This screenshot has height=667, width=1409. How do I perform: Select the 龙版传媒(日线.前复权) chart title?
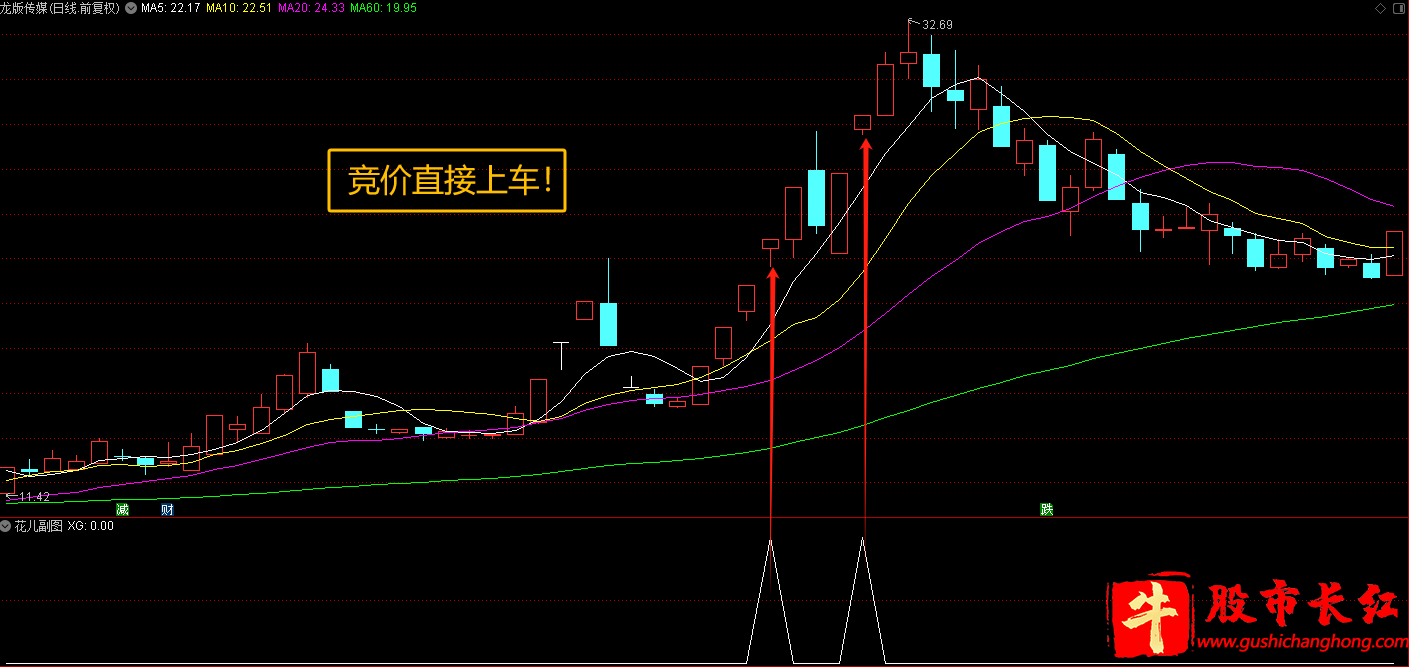pyautogui.click(x=60, y=8)
